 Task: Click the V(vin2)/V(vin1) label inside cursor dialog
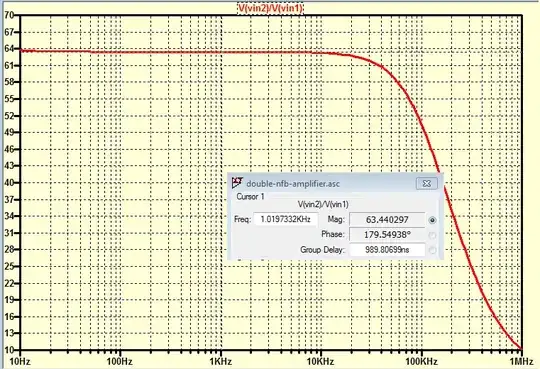pos(323,205)
